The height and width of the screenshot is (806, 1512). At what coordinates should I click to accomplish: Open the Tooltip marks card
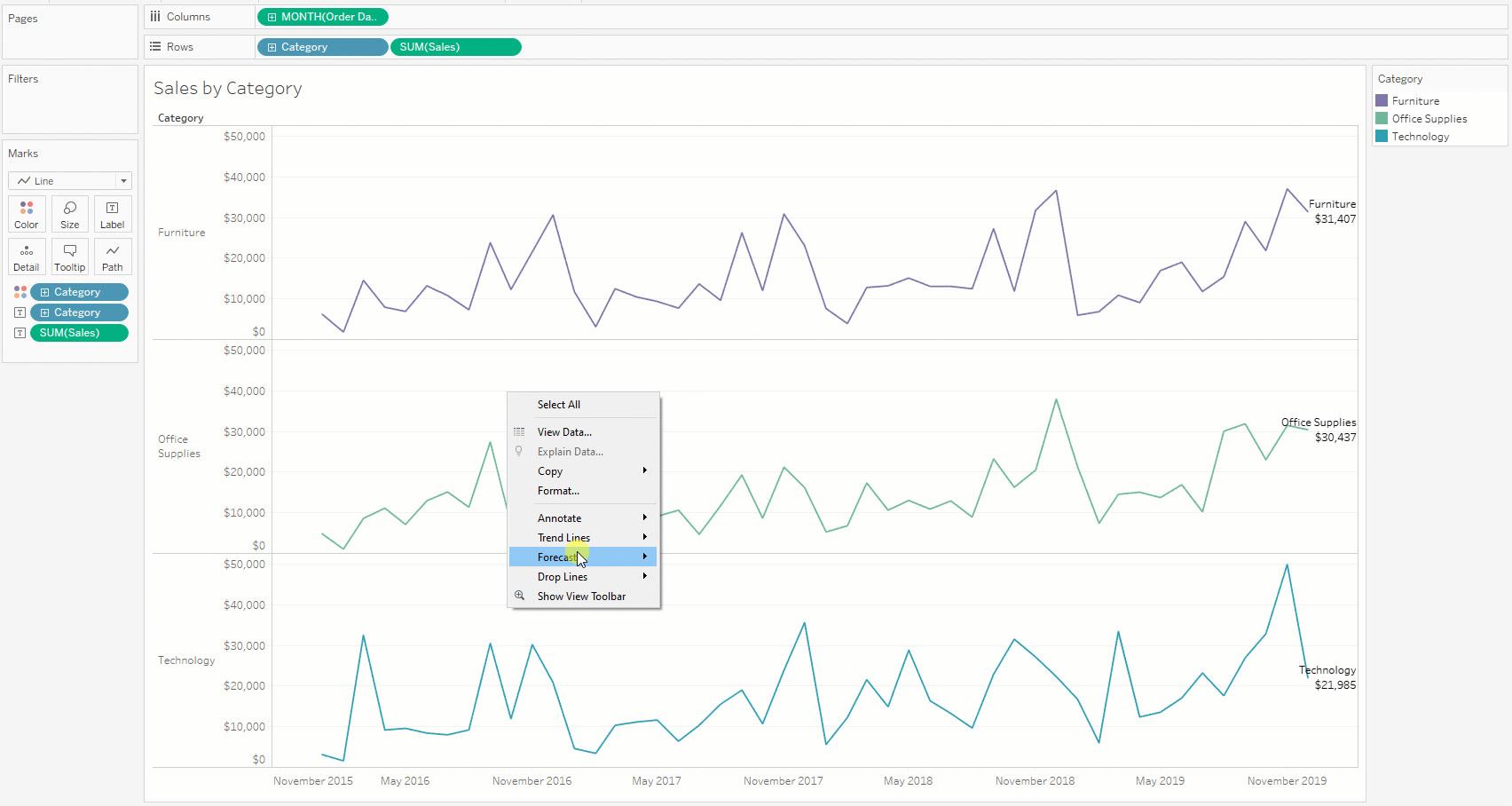(x=70, y=257)
